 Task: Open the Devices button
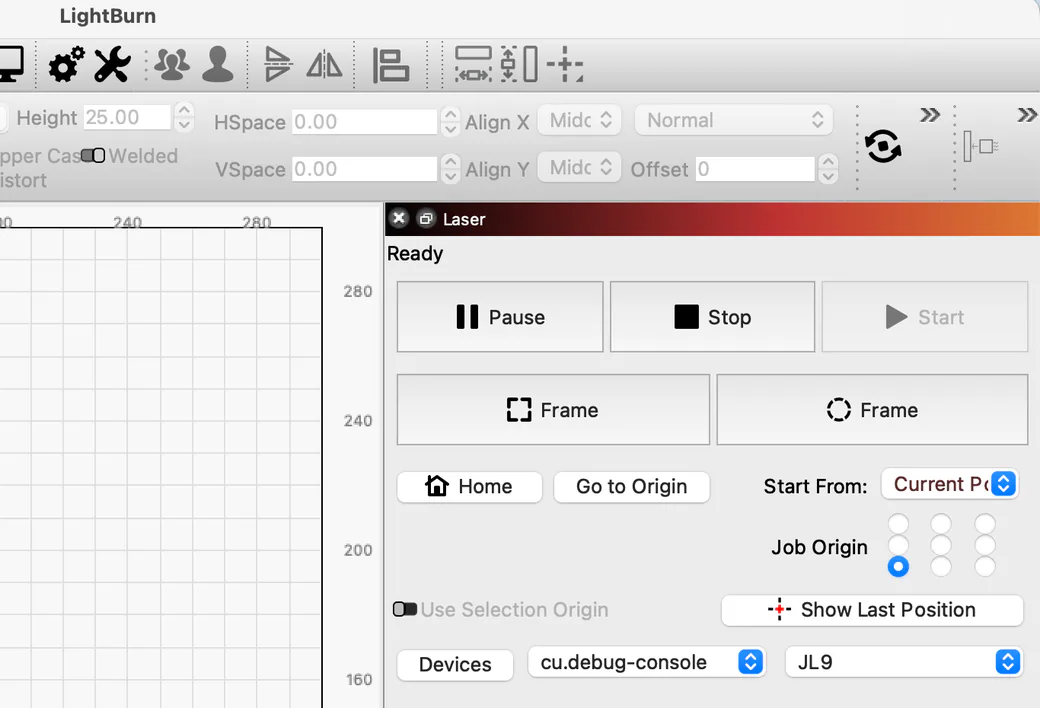(x=455, y=664)
